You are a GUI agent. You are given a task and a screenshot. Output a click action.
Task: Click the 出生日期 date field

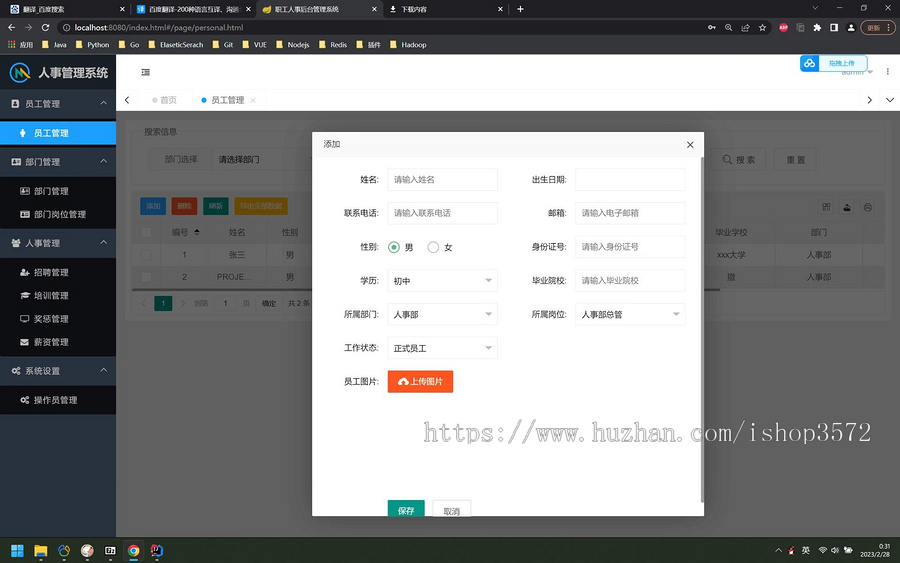click(x=630, y=180)
